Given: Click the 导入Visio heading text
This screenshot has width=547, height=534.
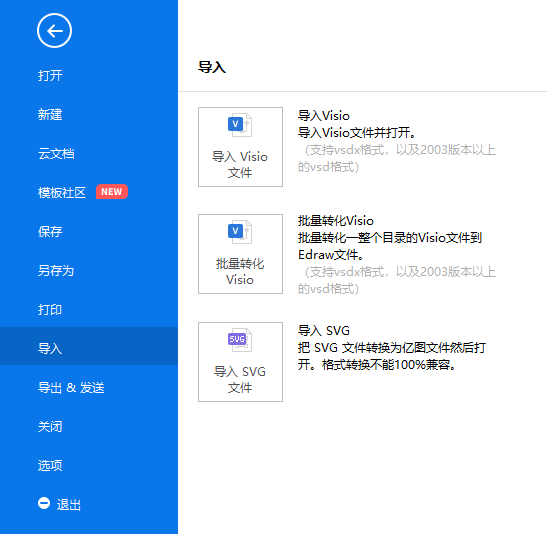Looking at the screenshot, I should pyautogui.click(x=323, y=115).
